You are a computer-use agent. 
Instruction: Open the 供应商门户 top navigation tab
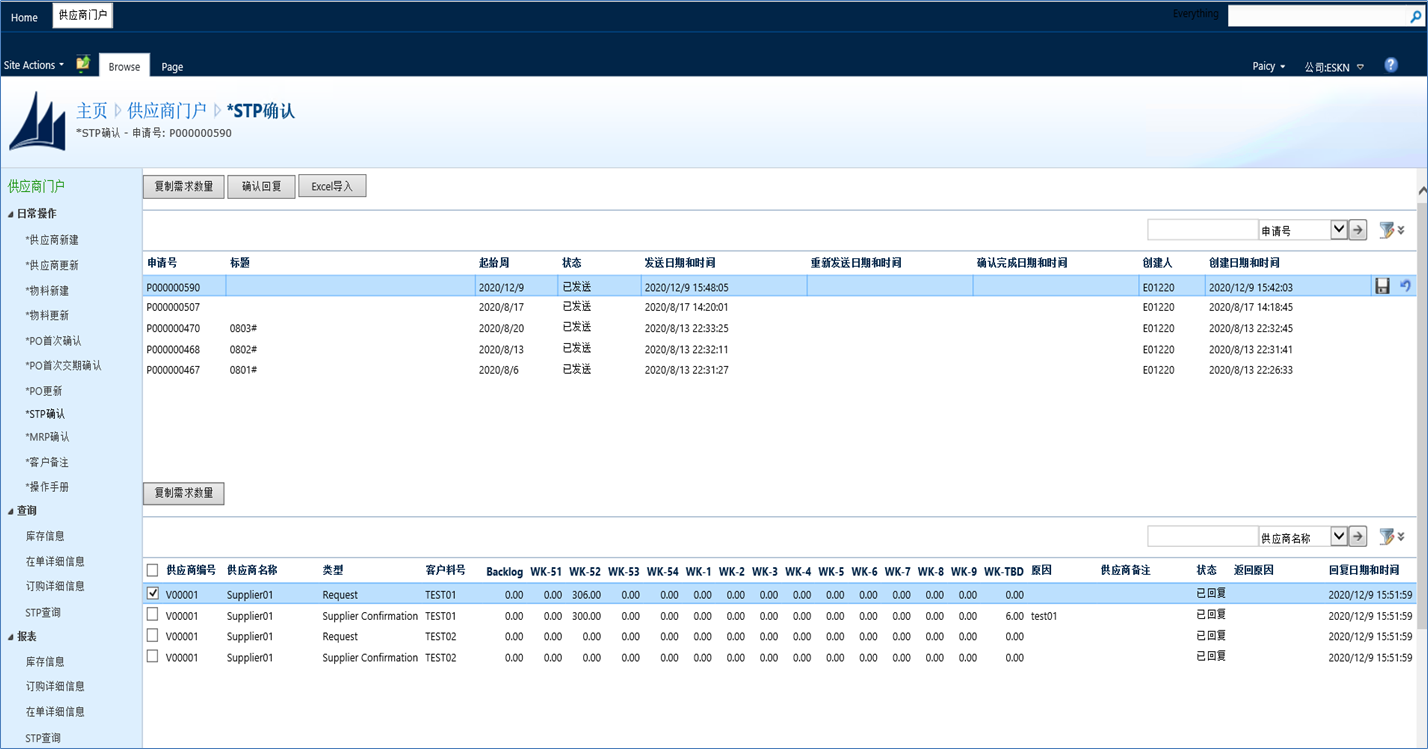[83, 16]
